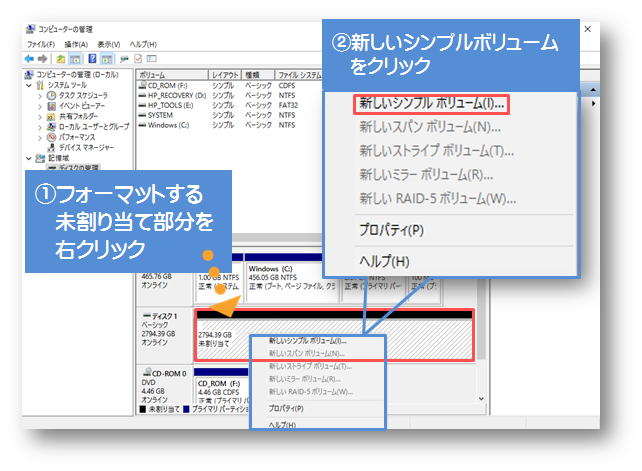The width and height of the screenshot is (642, 471).
Task: Click the blue プライマリ パーティション legend swatch
Action: click(186, 409)
